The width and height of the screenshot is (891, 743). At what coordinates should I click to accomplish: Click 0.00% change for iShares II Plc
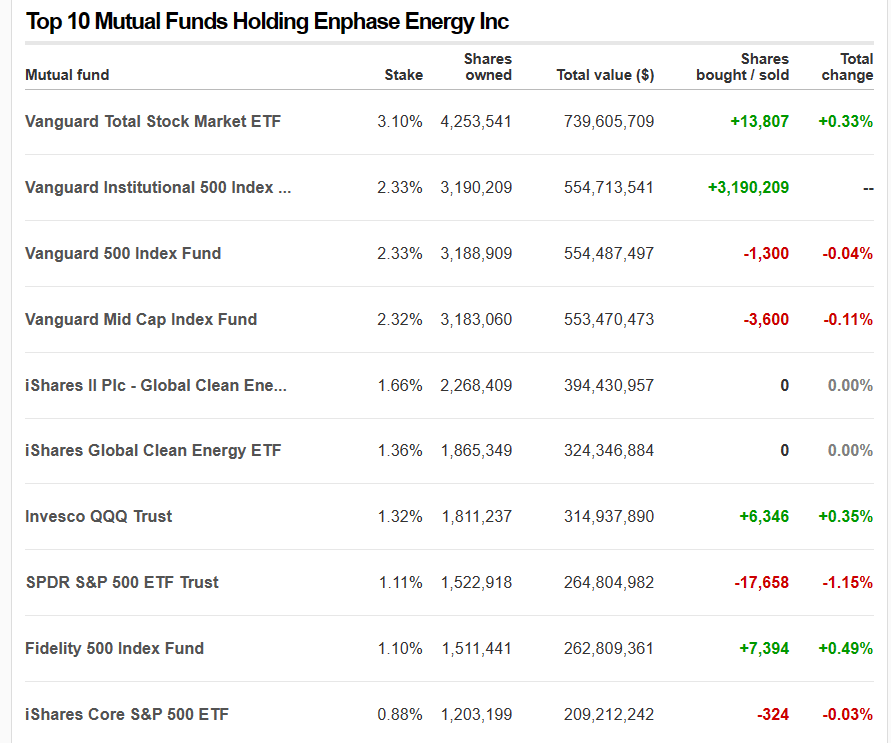point(850,385)
